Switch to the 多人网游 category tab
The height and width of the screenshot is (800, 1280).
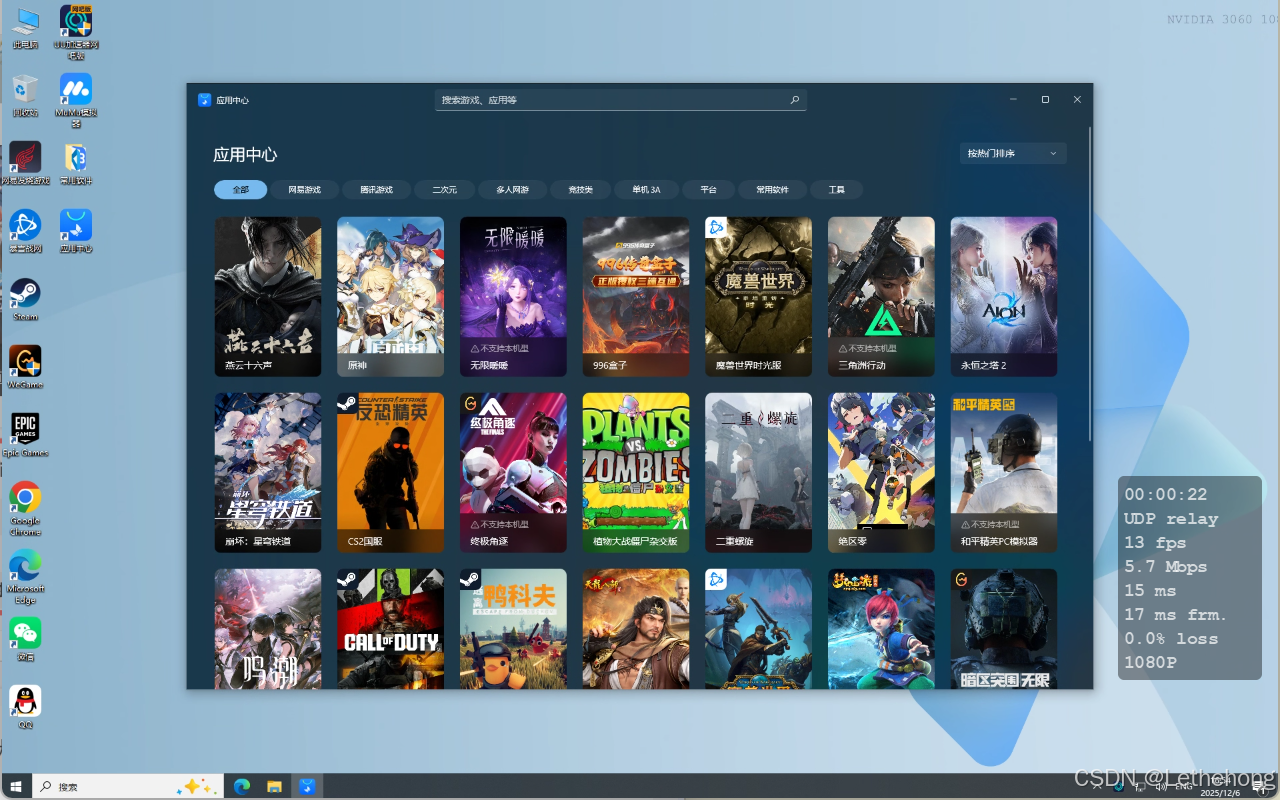pyautogui.click(x=512, y=190)
